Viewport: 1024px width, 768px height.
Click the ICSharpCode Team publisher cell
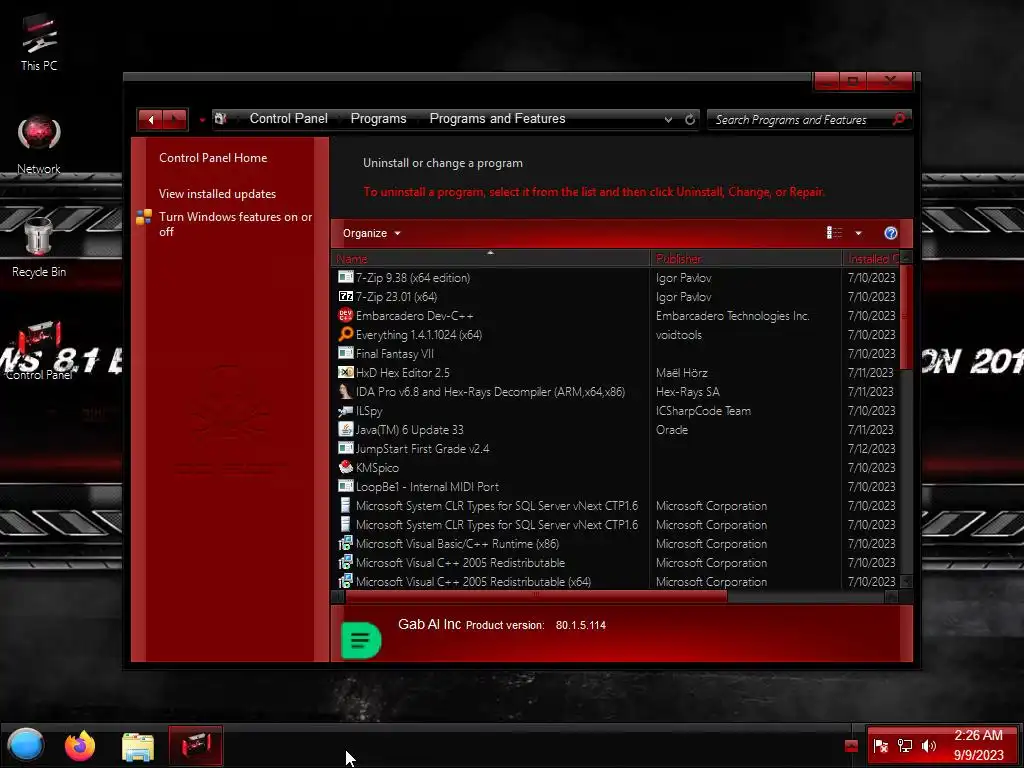(703, 411)
